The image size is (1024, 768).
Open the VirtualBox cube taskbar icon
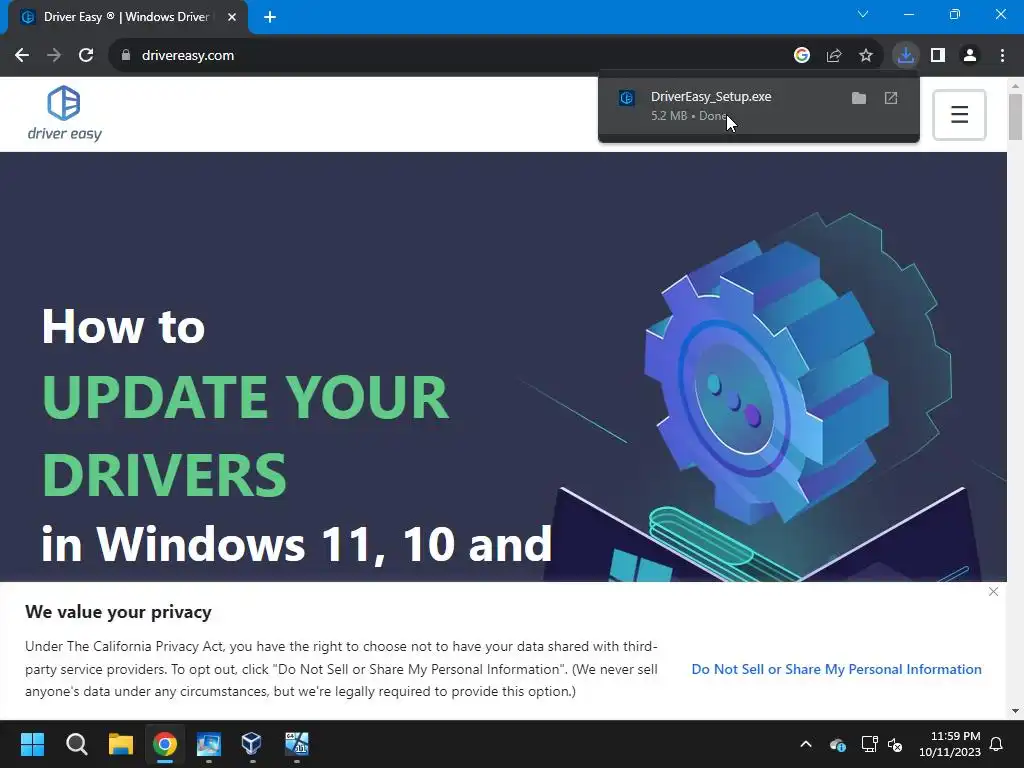[x=252, y=744]
